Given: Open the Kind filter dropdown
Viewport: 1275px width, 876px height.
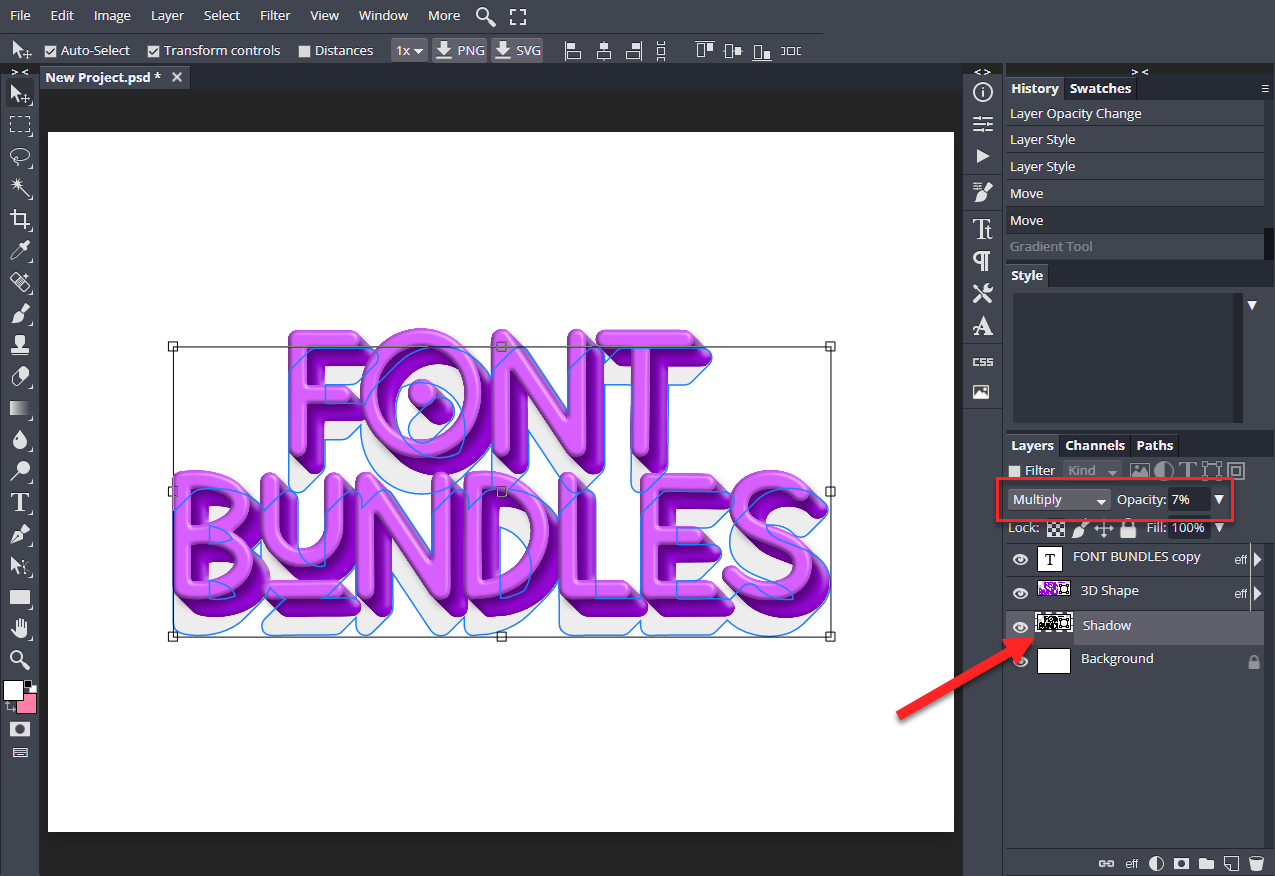Looking at the screenshot, I should [x=1094, y=471].
